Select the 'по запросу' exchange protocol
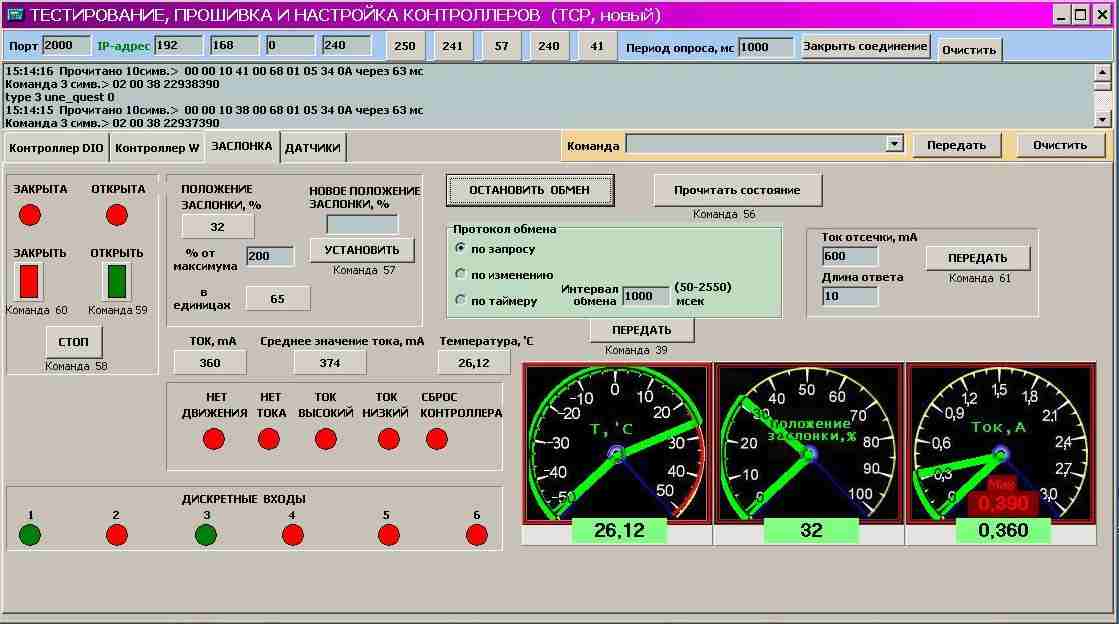 (x=461, y=248)
